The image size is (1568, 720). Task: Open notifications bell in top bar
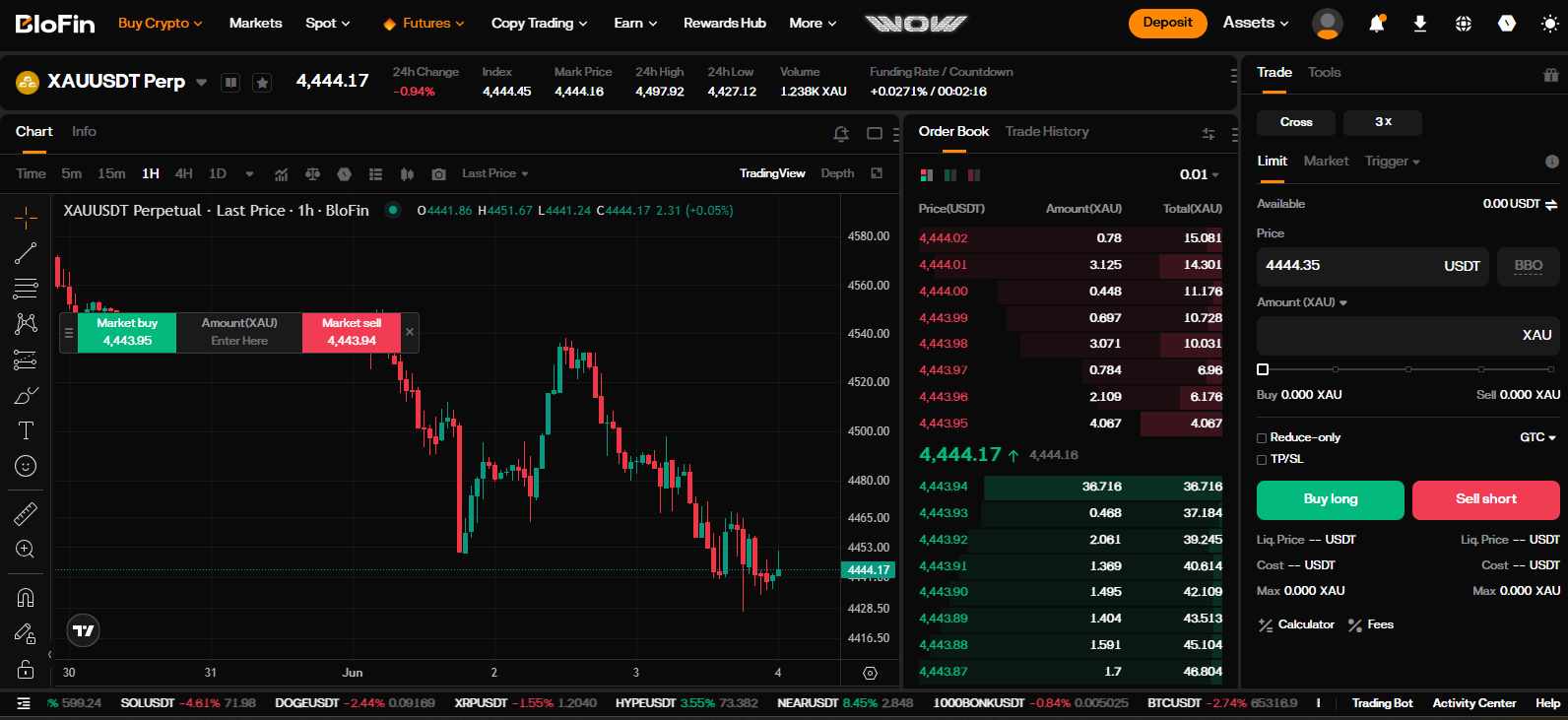(1376, 24)
